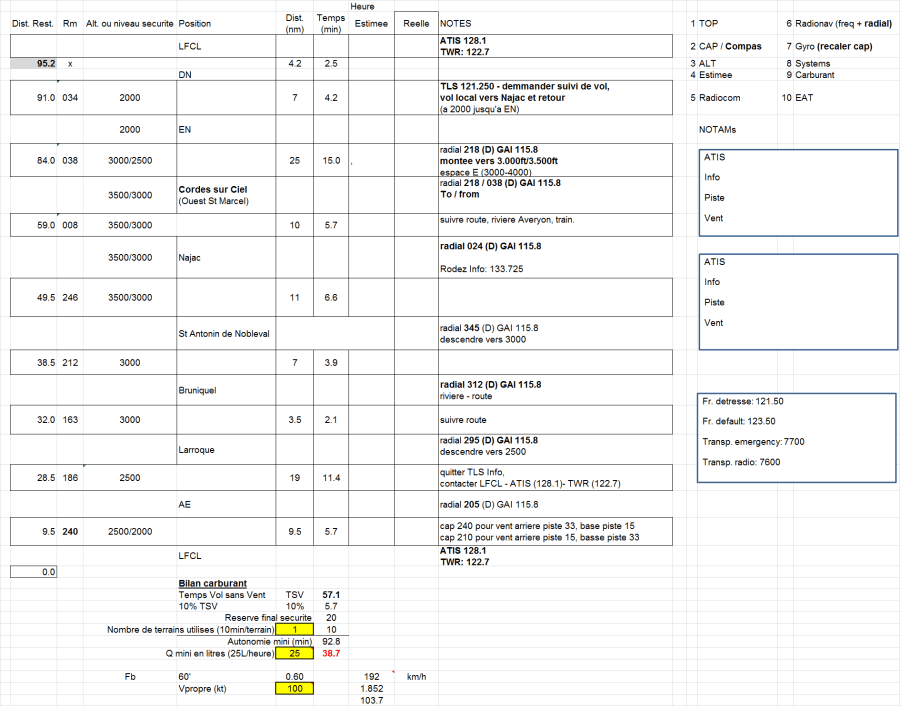Click the Transp. emergency 7700 entry
This screenshot has height=706, width=900.
pos(754,441)
